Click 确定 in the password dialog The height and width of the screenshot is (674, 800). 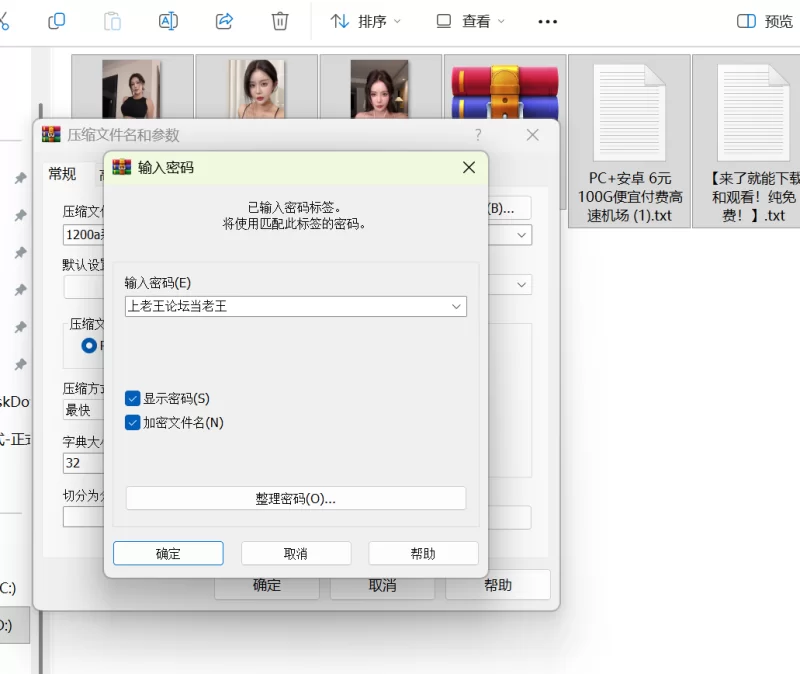[x=168, y=553]
